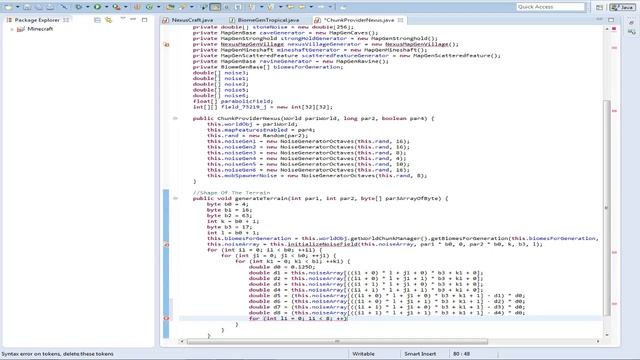Click the Print icon in toolbar
Screen dimensions: 640x360
pos(50,7)
